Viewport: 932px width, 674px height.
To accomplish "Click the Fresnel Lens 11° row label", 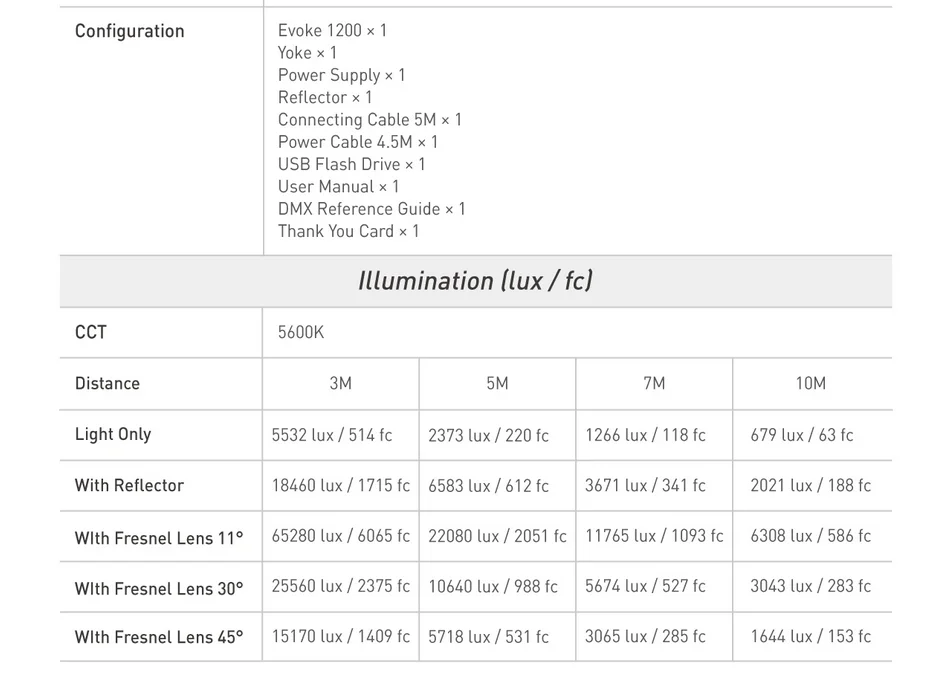I will coord(159,538).
